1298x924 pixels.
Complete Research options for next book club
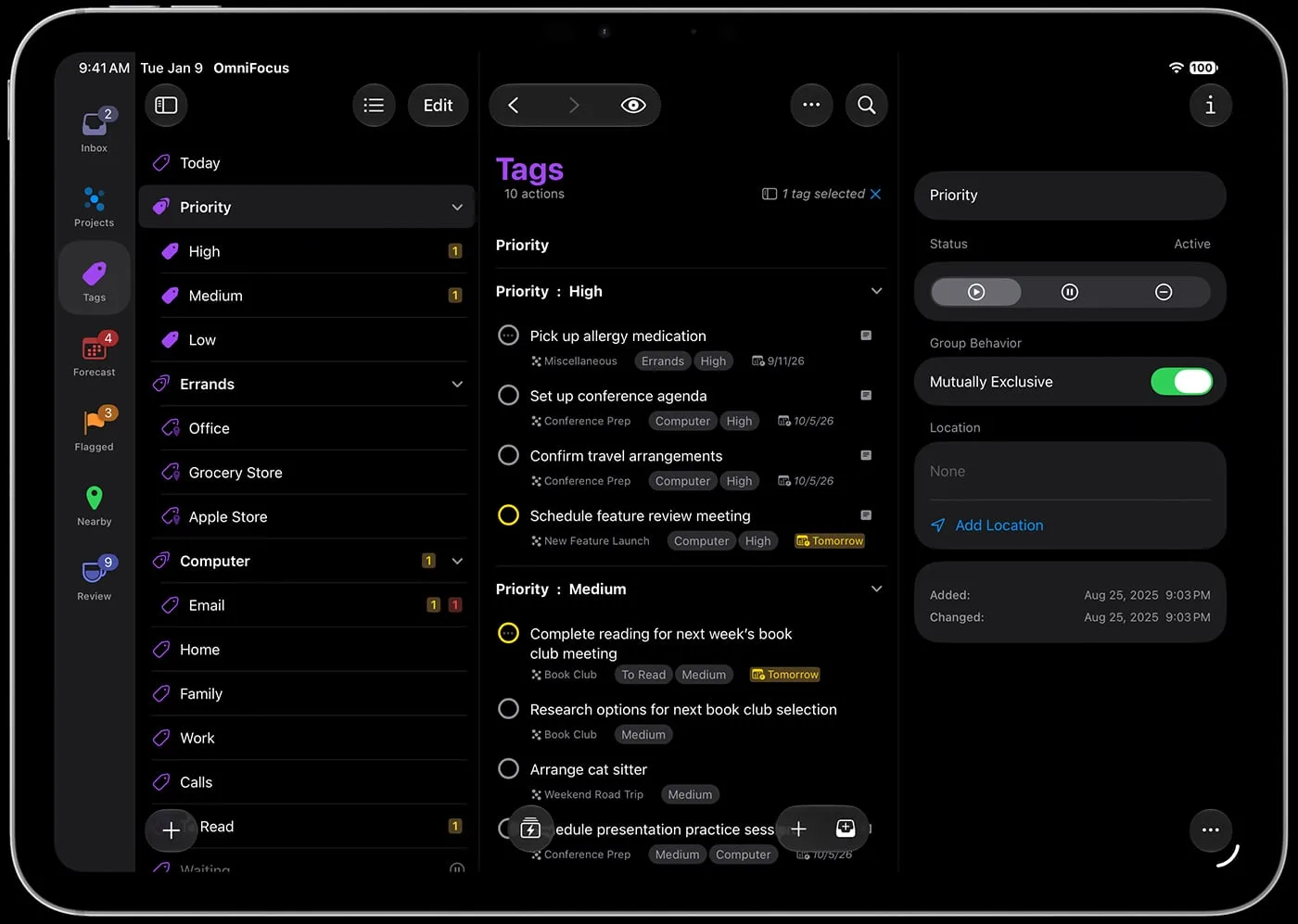click(x=508, y=709)
